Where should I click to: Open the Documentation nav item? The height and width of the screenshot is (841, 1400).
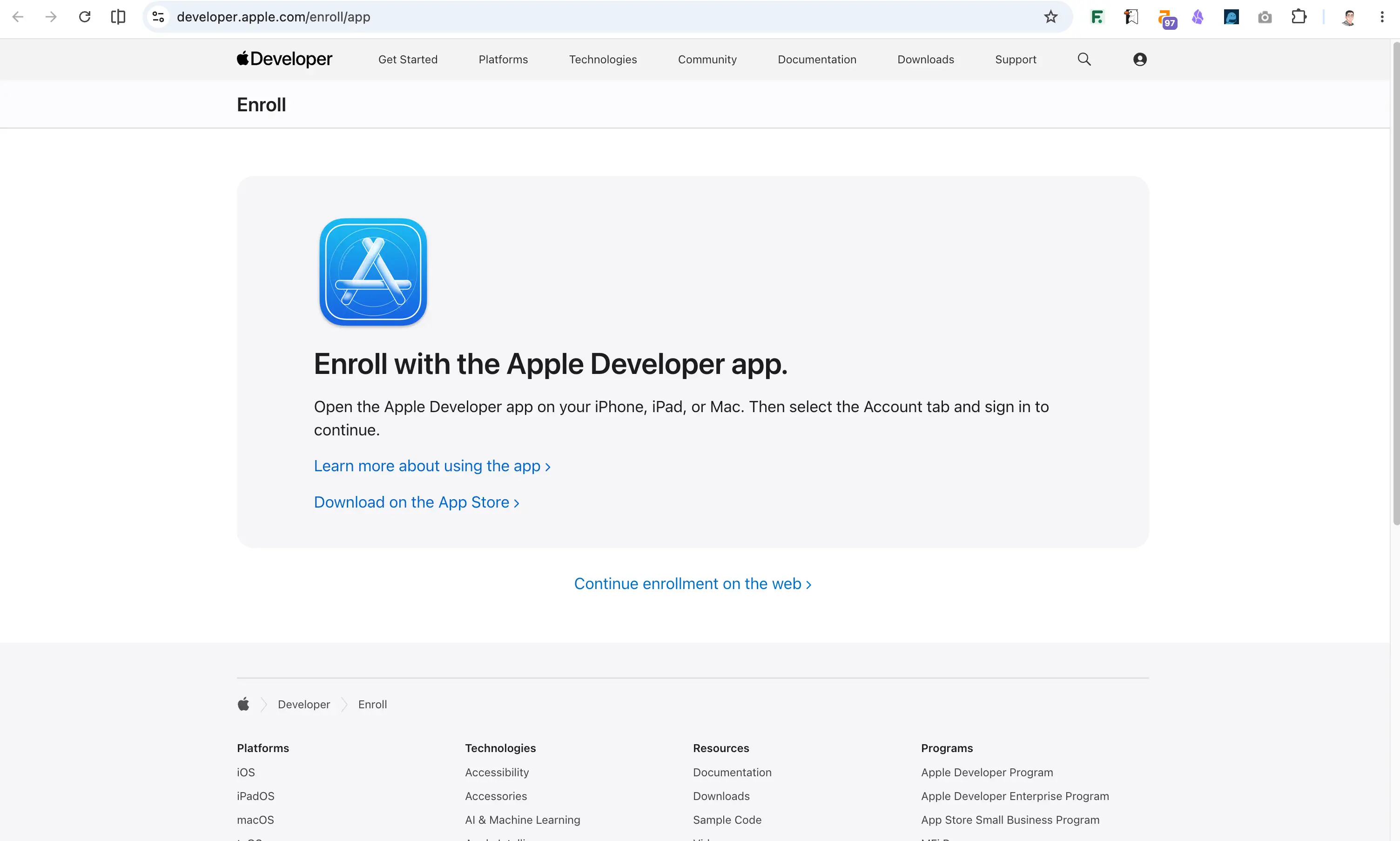tap(817, 60)
